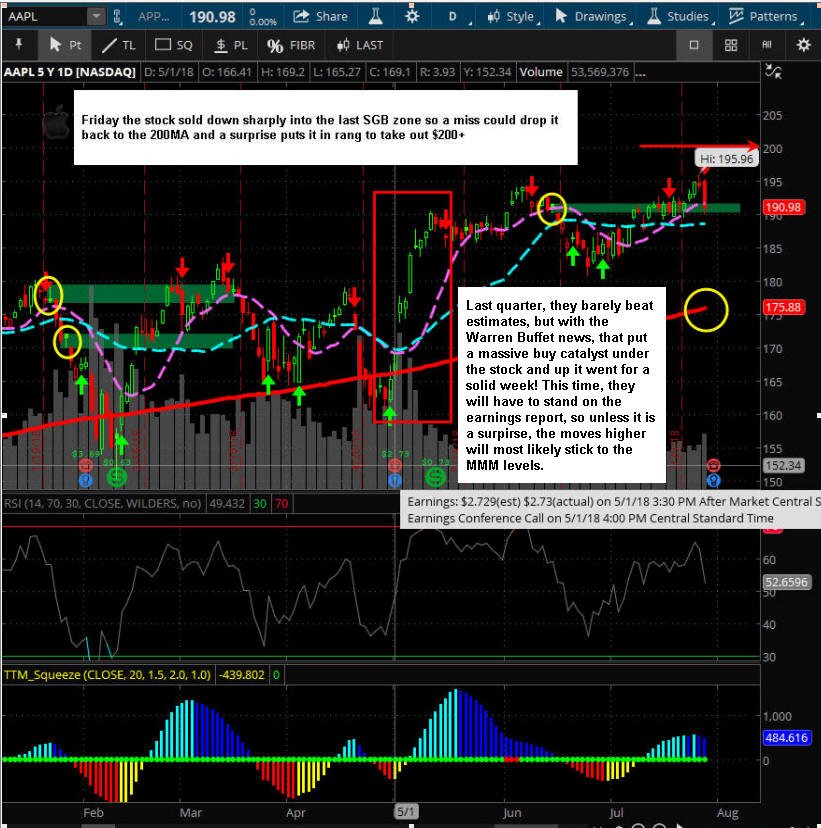Click the C: 169.1 close price readout
Image resolution: width=821 pixels, height=828 pixels.
click(x=390, y=72)
